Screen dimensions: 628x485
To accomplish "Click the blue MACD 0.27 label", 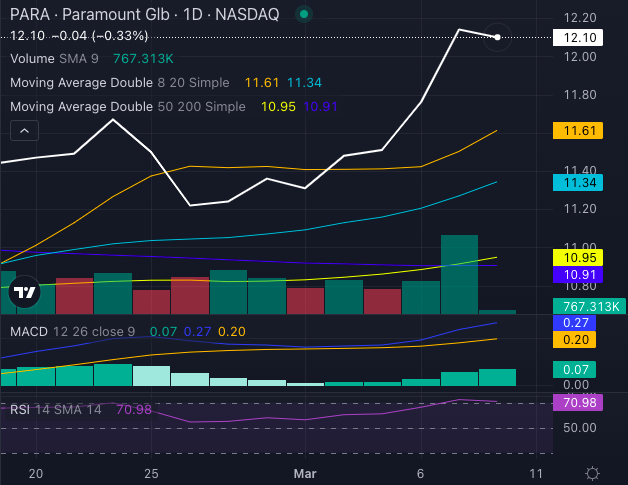I will pyautogui.click(x=575, y=324).
